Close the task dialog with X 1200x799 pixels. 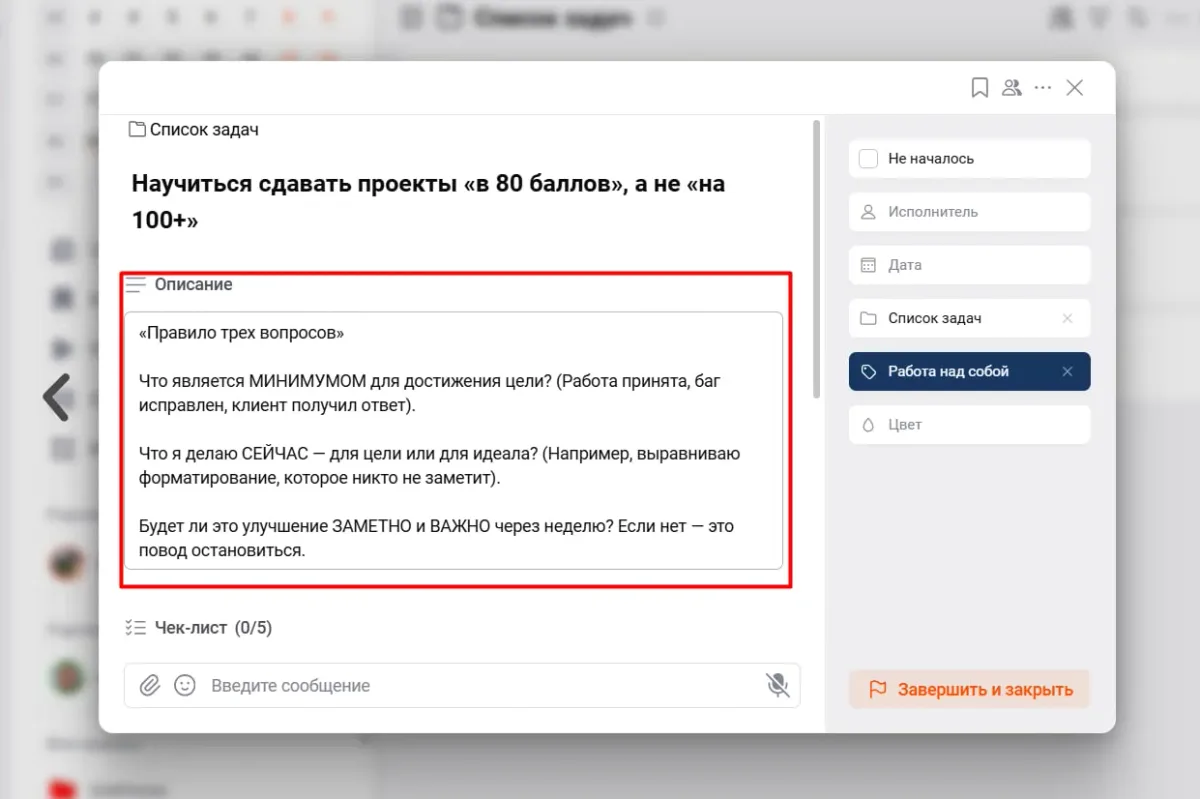pyautogui.click(x=1075, y=88)
